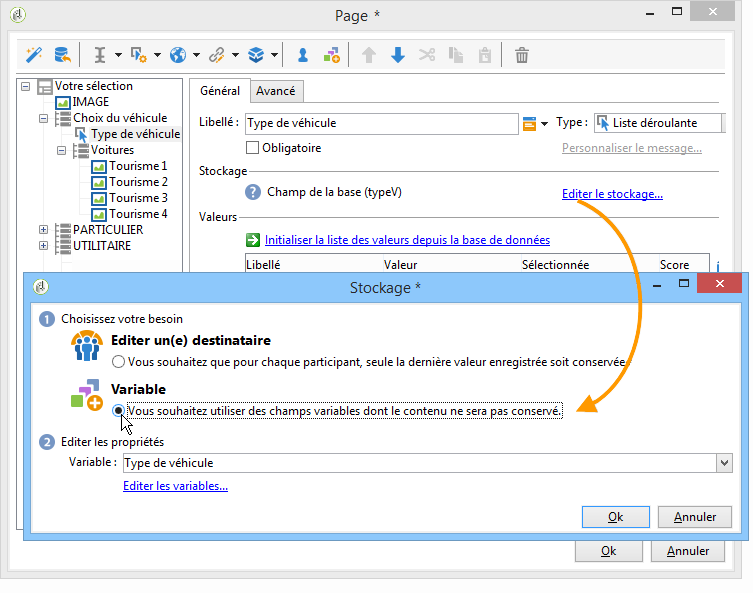Viewport: 753px width, 593px height.
Task: Click the Editer les variables link
Action: [175, 486]
